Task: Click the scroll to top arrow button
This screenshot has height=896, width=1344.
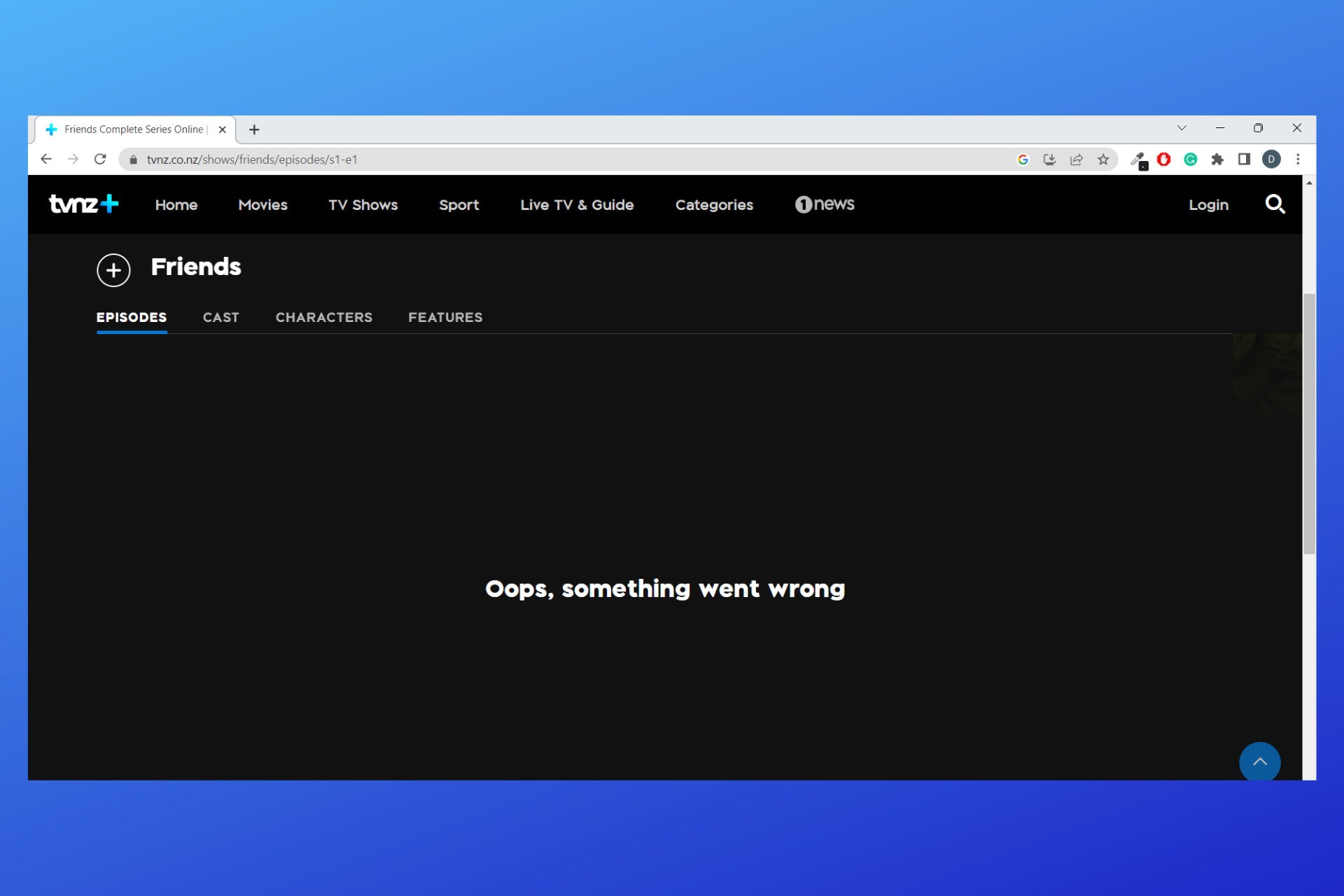Action: click(1261, 761)
